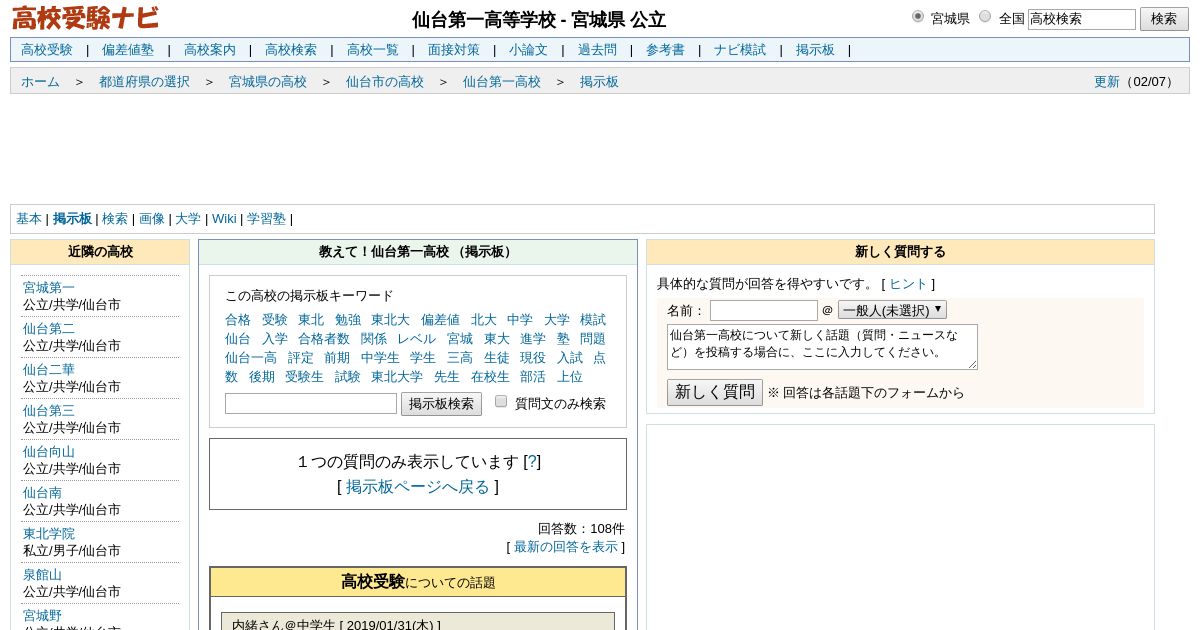The width and height of the screenshot is (1200, 630).
Task: Click keyword link 東北大学
Action: point(397,377)
